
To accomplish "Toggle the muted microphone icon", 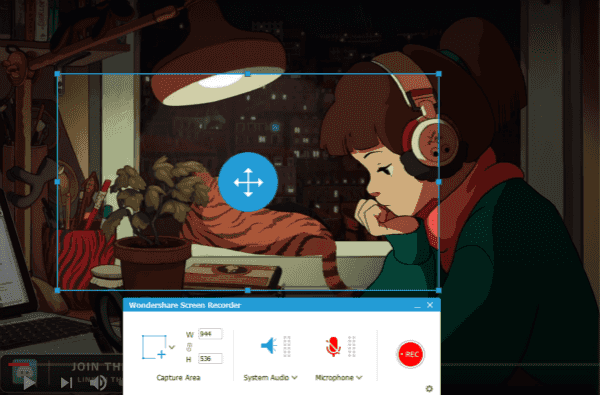I will (x=333, y=346).
